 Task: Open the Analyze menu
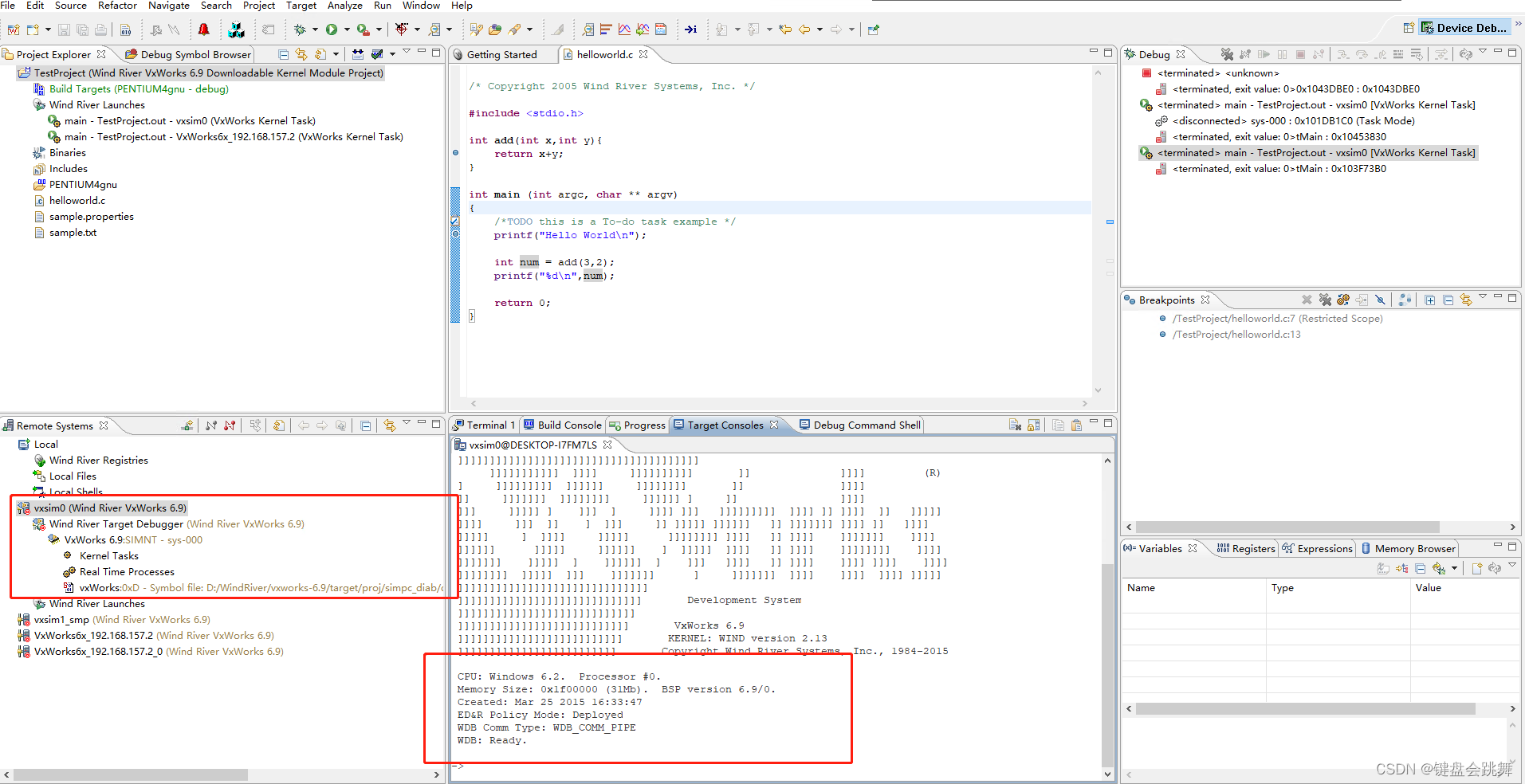[344, 6]
